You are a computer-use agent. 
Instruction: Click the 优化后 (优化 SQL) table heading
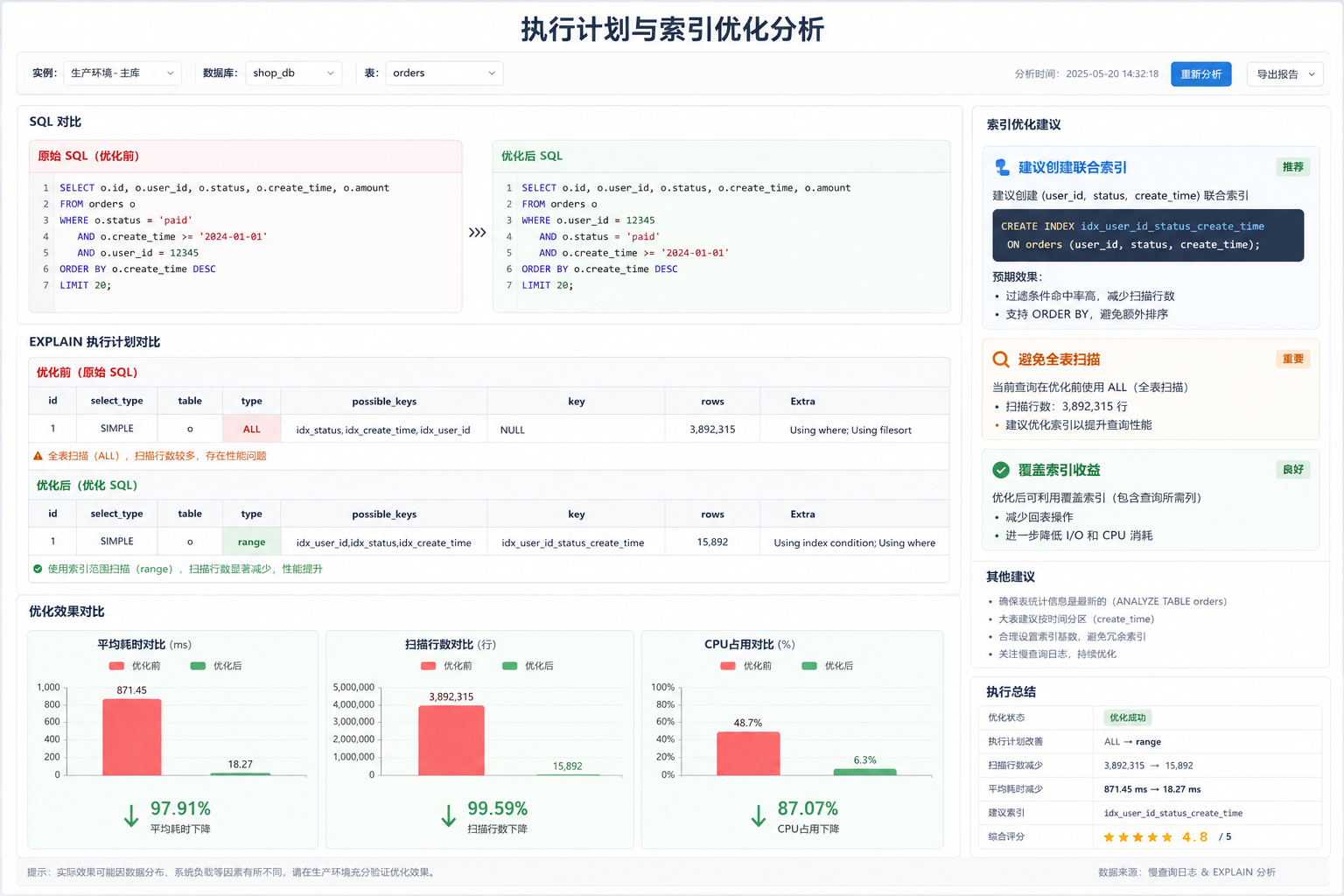pyautogui.click(x=87, y=485)
